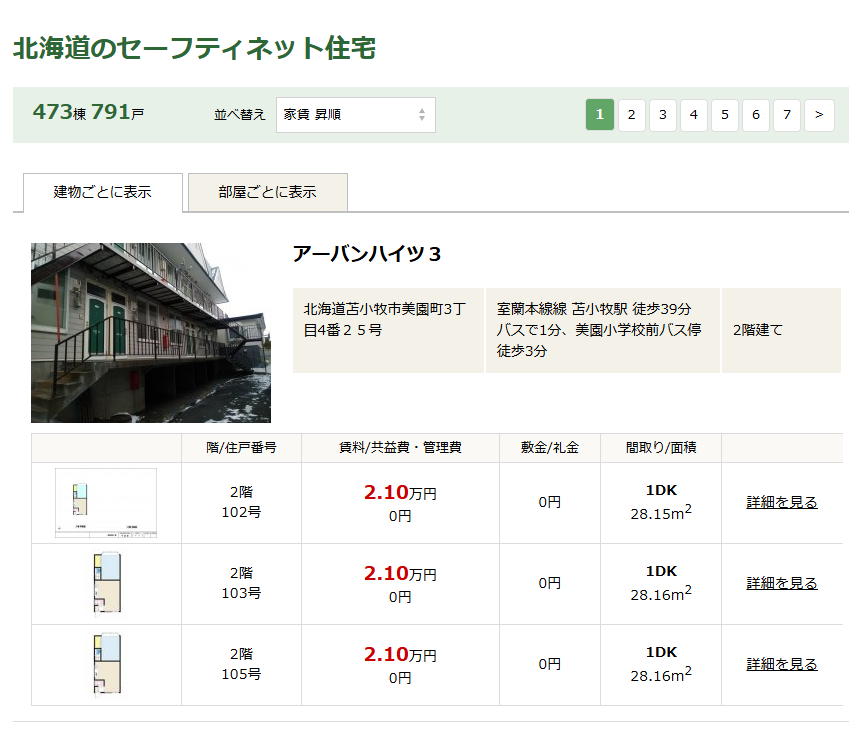Advance to next page with > arrow

(818, 114)
